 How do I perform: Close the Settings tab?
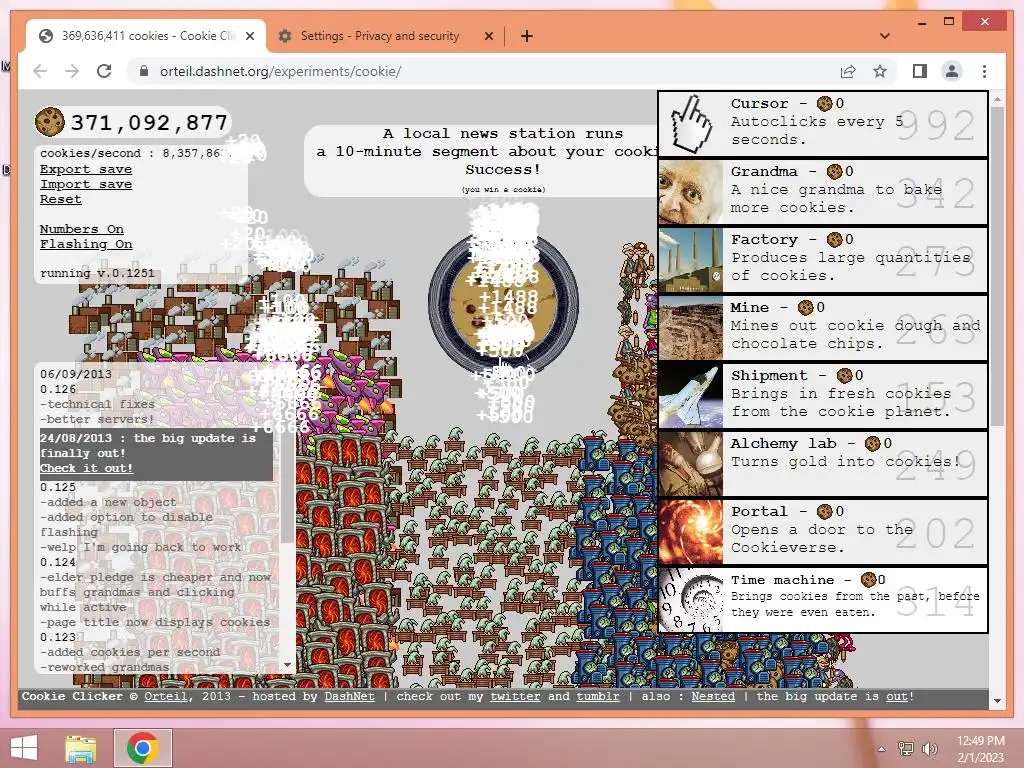point(488,36)
